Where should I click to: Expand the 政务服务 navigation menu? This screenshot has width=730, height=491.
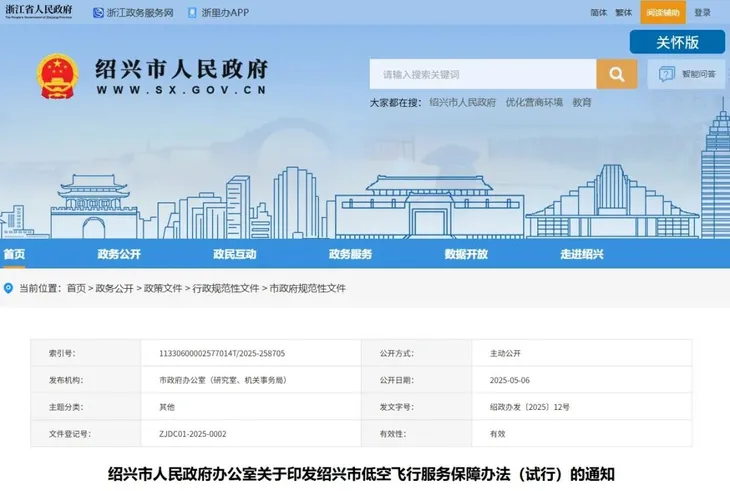click(x=351, y=254)
